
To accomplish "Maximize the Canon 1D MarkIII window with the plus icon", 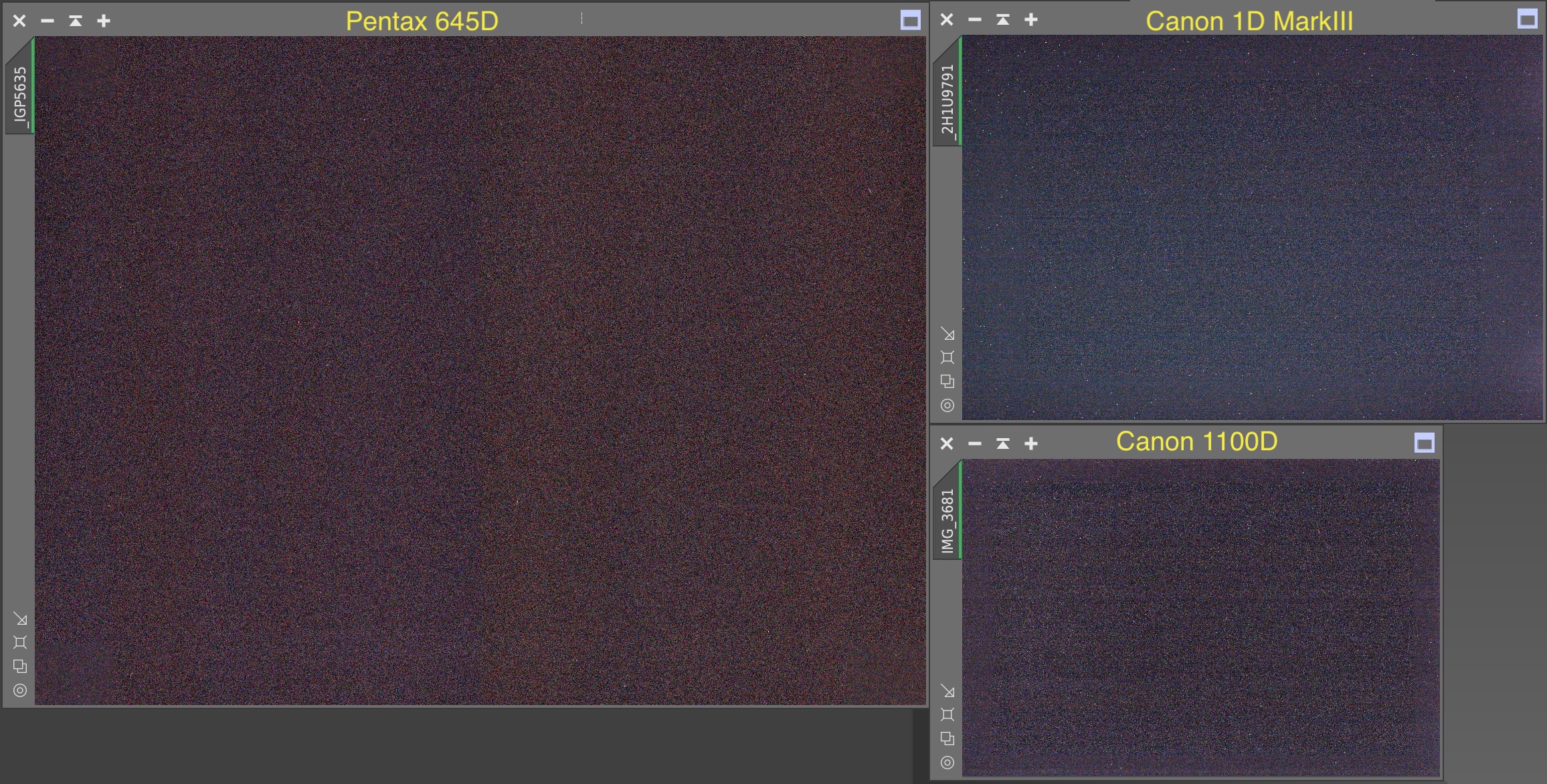I will [1031, 19].
